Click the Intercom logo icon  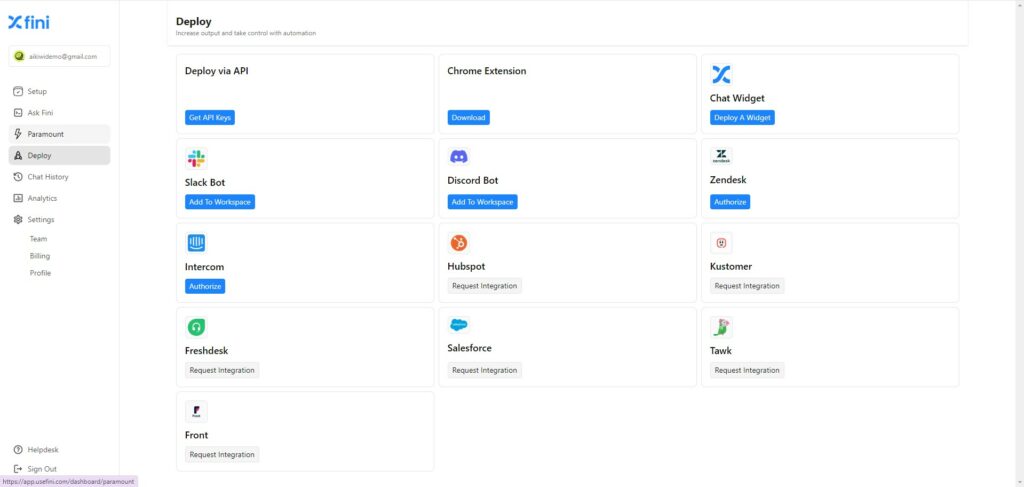[x=196, y=243]
